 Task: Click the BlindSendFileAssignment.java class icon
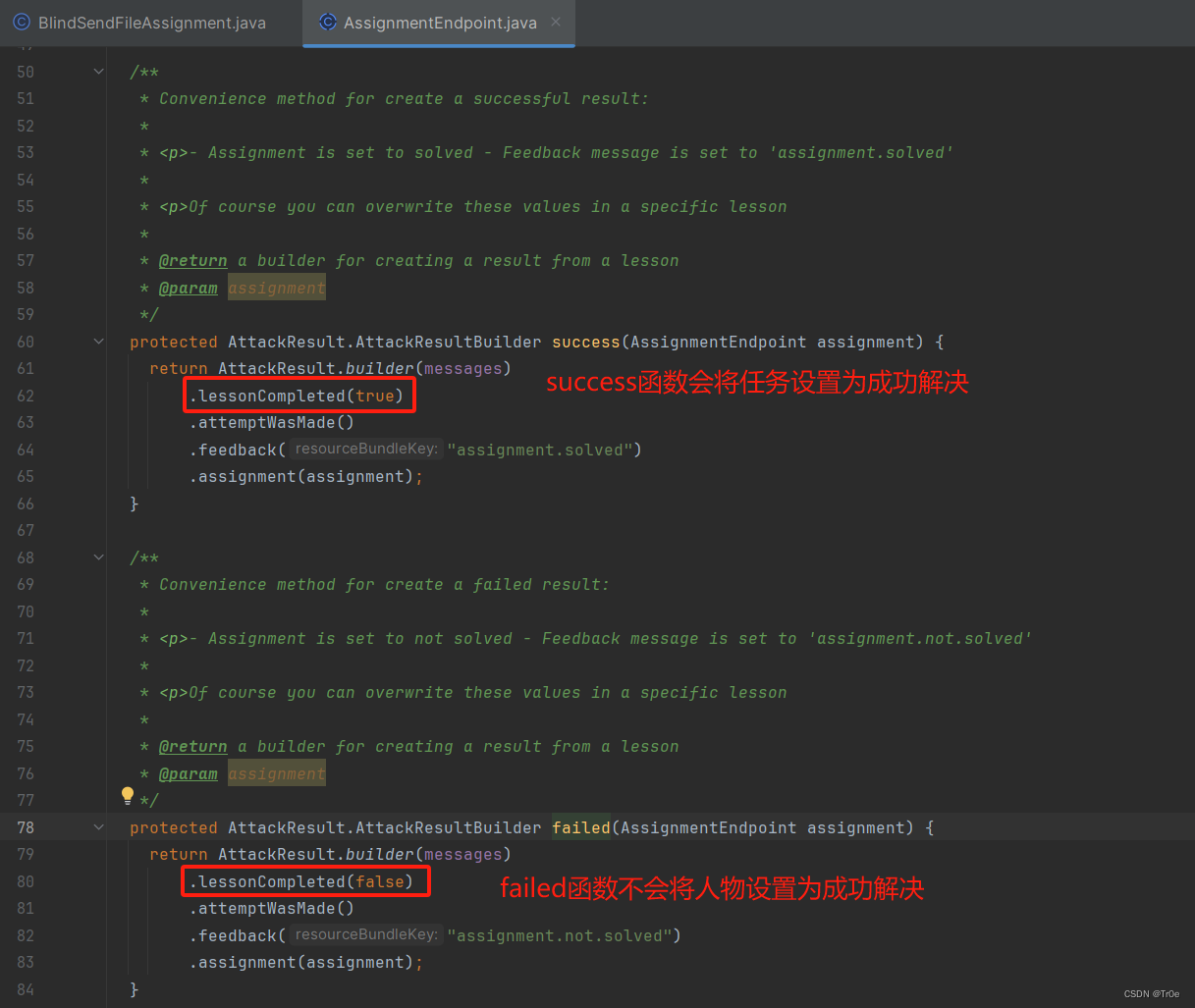tap(22, 22)
